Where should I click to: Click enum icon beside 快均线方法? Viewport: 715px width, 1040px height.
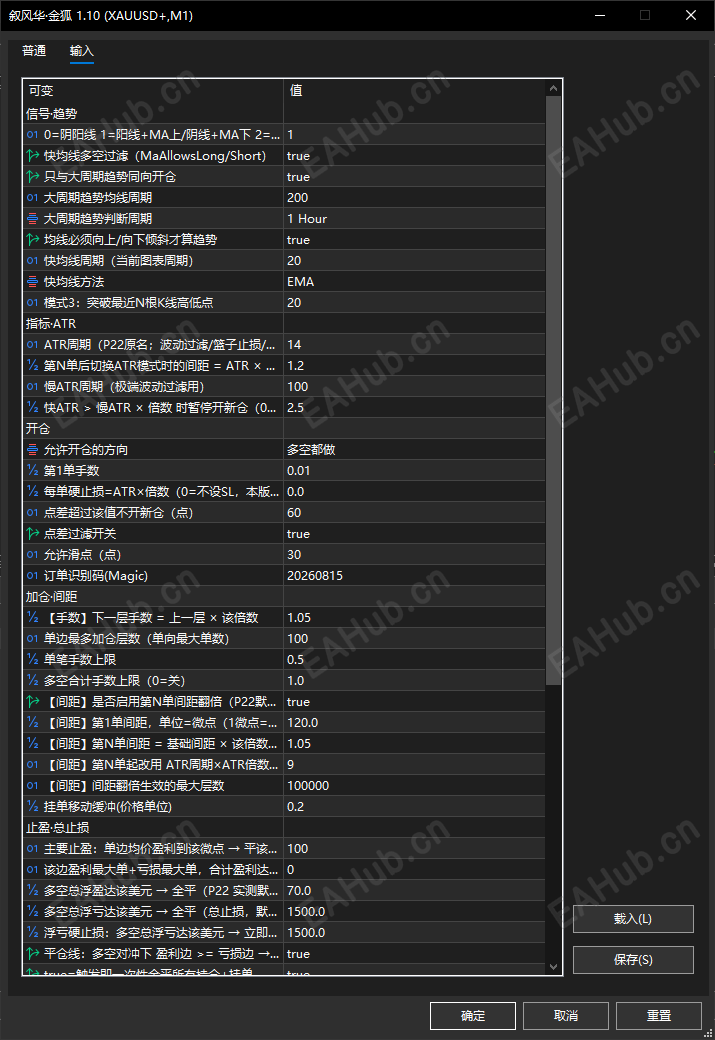click(x=32, y=282)
